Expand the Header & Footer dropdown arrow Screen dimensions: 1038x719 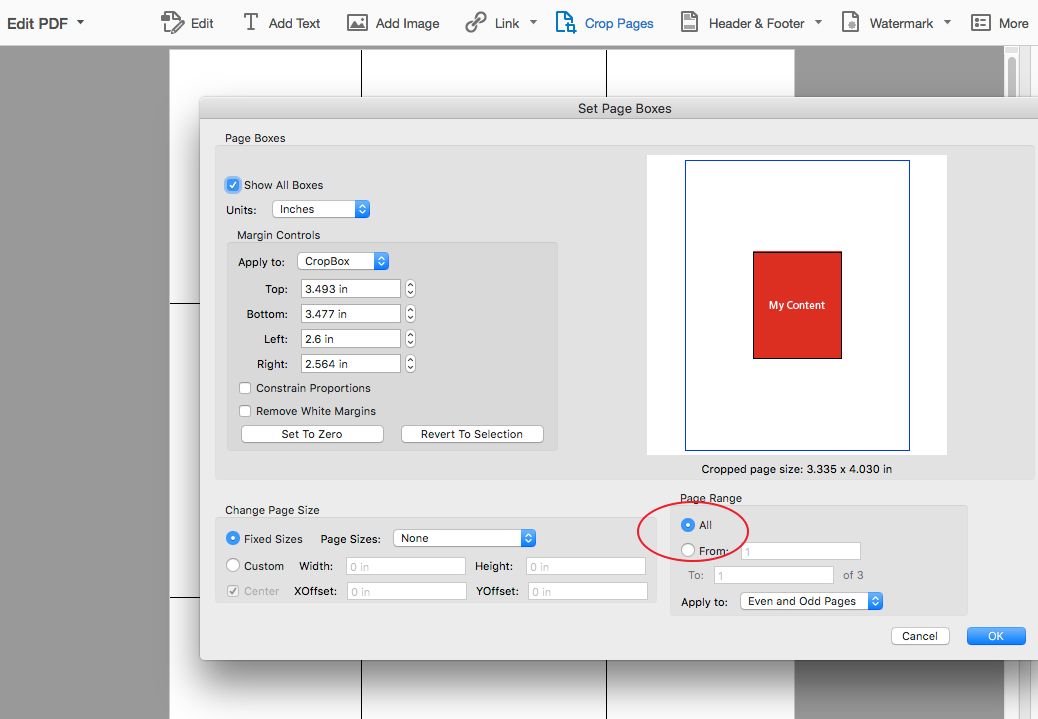[x=818, y=23]
